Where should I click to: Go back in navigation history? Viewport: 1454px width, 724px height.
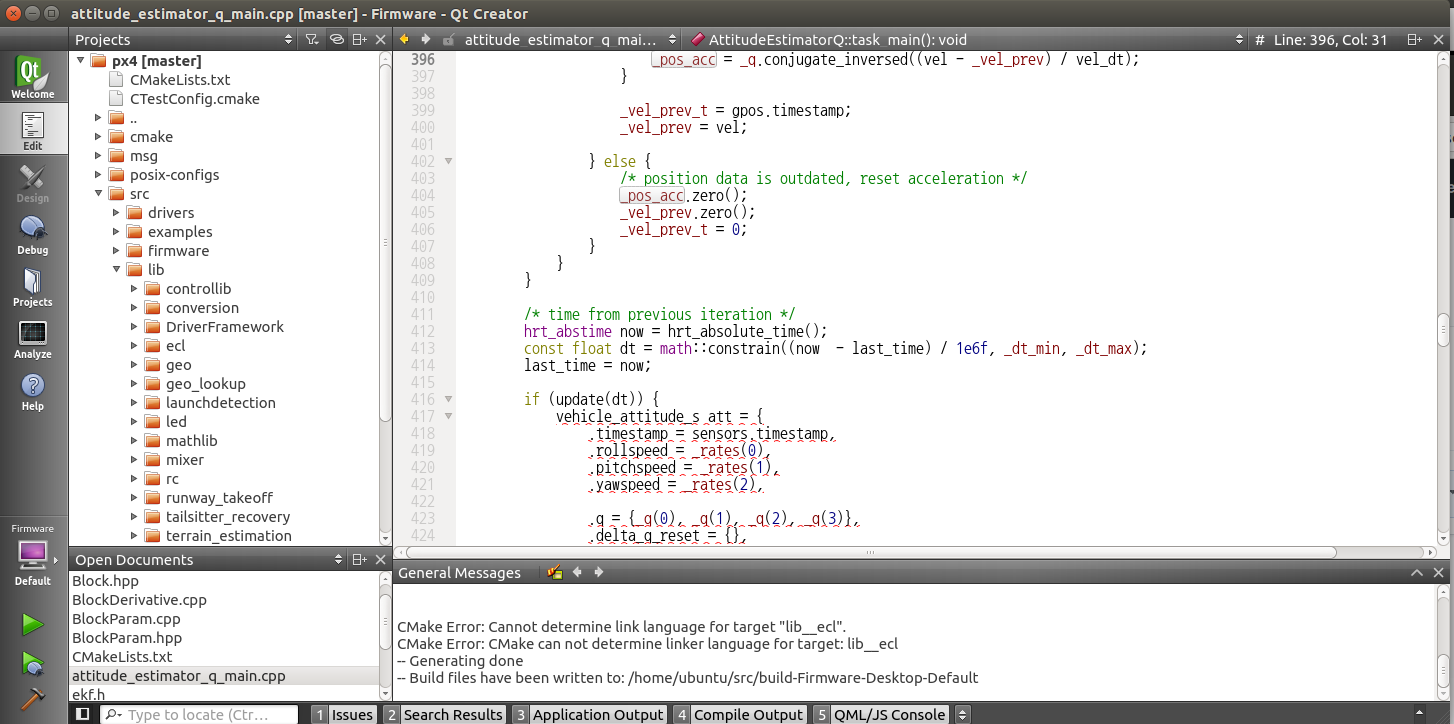click(x=404, y=39)
